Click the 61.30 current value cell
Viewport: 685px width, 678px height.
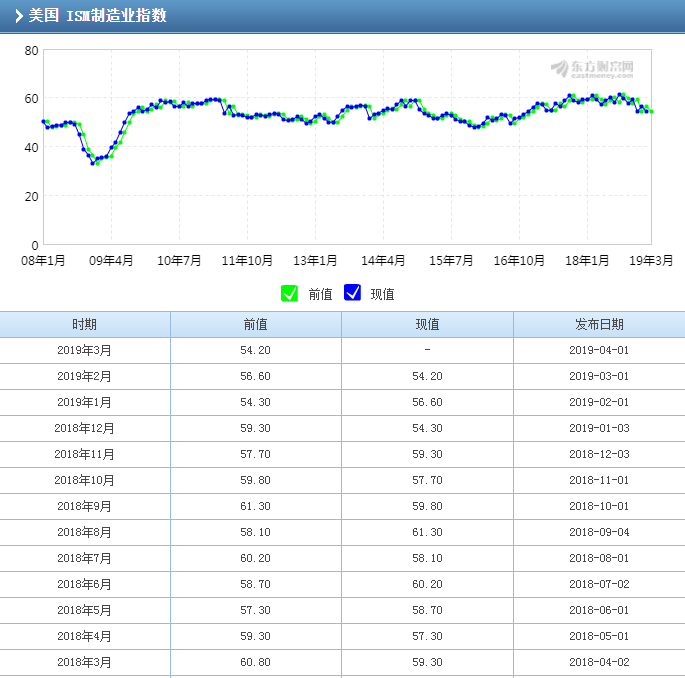427,532
